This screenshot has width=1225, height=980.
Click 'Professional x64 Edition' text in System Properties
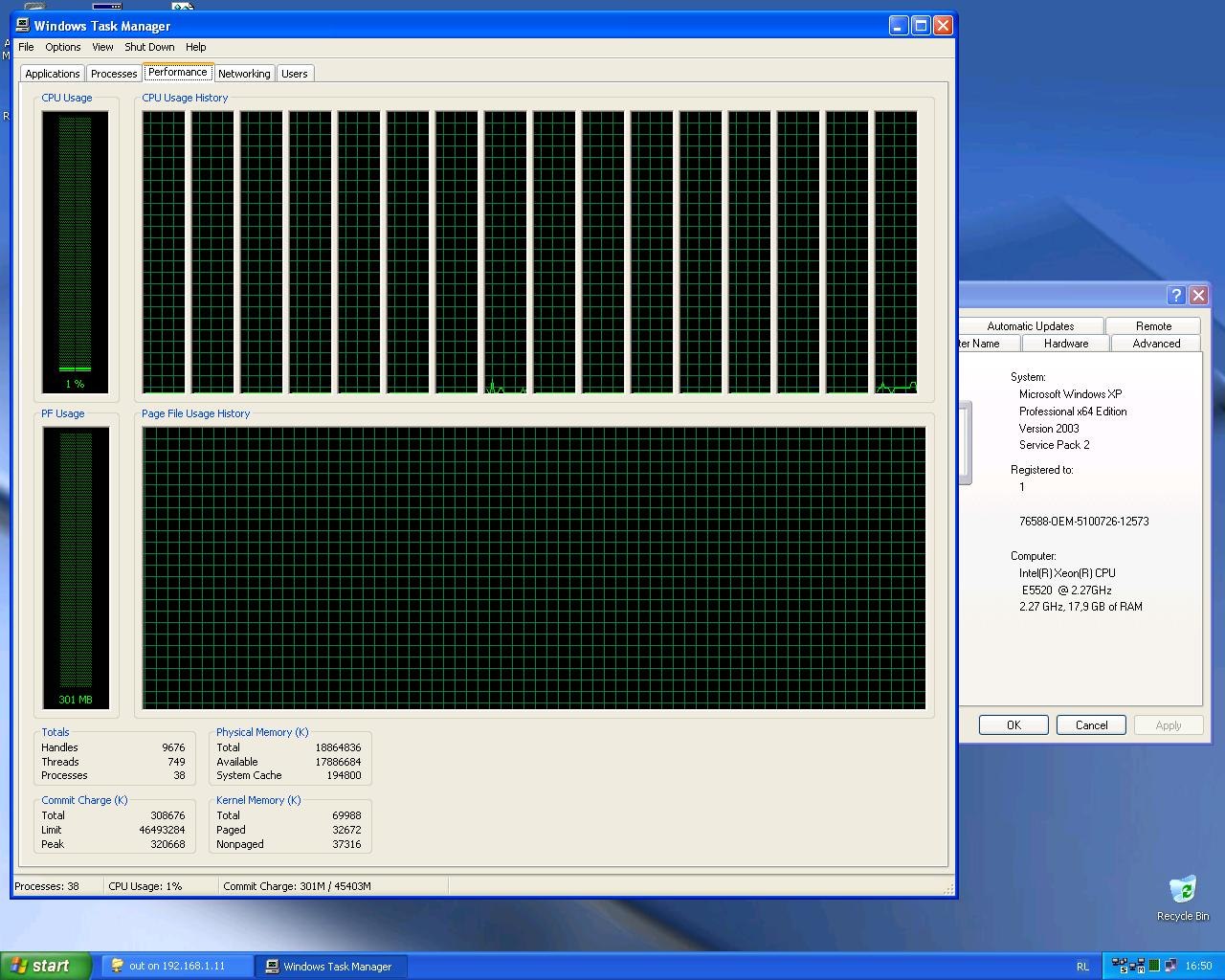tap(1073, 412)
